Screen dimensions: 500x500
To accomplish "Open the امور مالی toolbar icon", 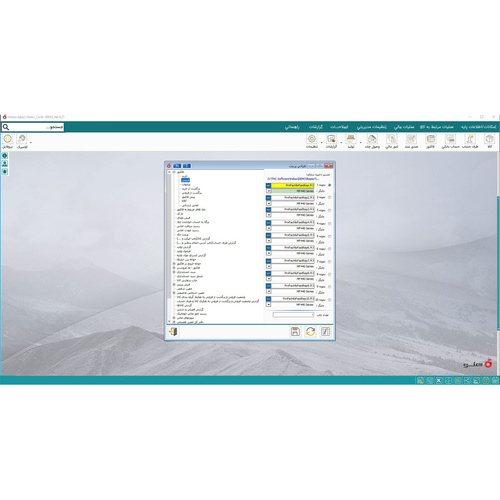I will pos(392,139).
